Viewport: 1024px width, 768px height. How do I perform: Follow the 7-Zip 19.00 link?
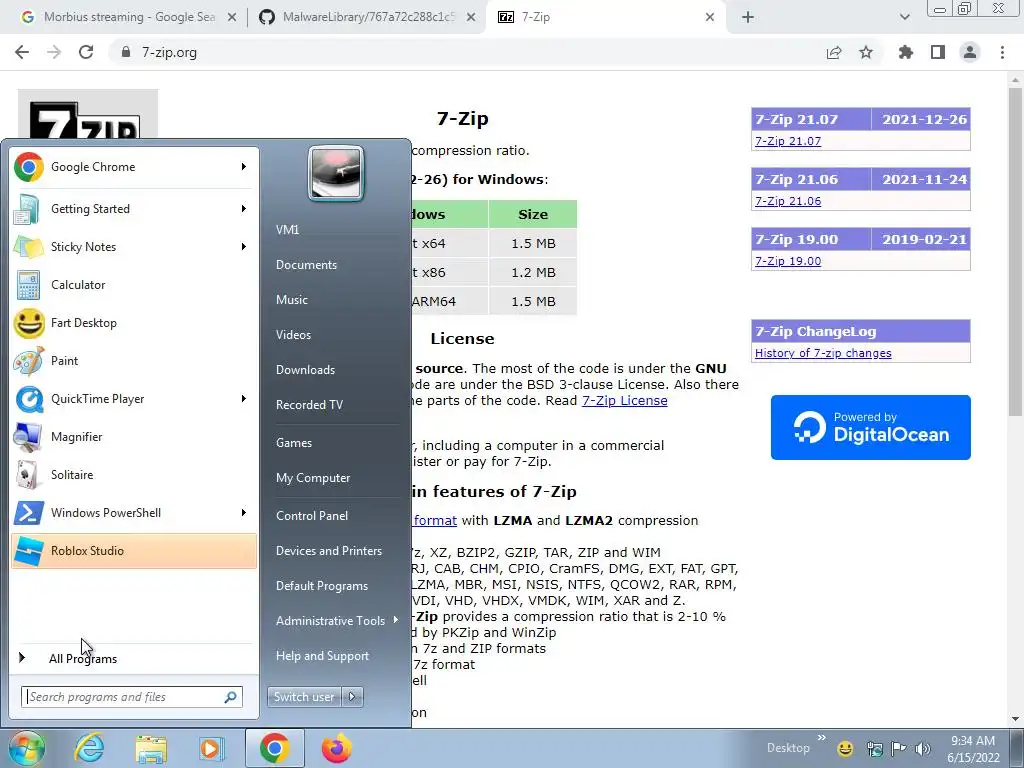(788, 261)
